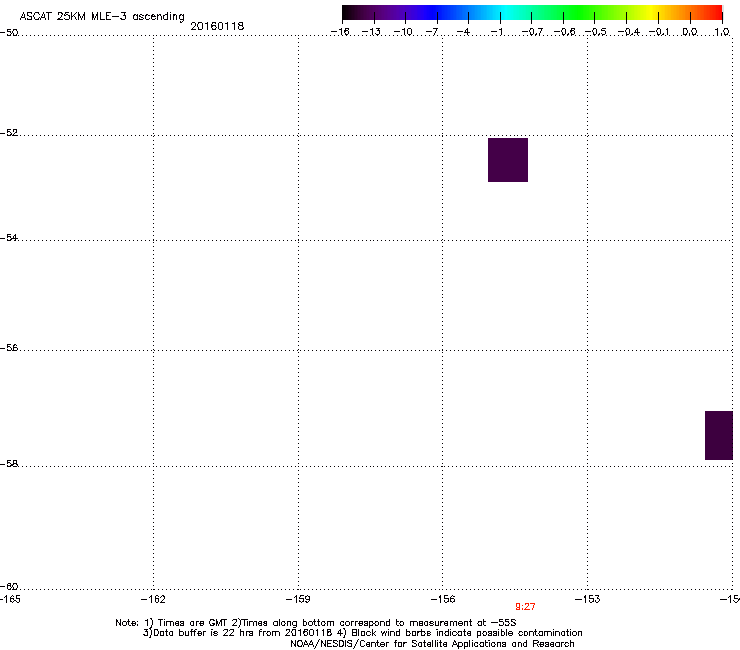Click the -10 color scale label

(x=403, y=32)
